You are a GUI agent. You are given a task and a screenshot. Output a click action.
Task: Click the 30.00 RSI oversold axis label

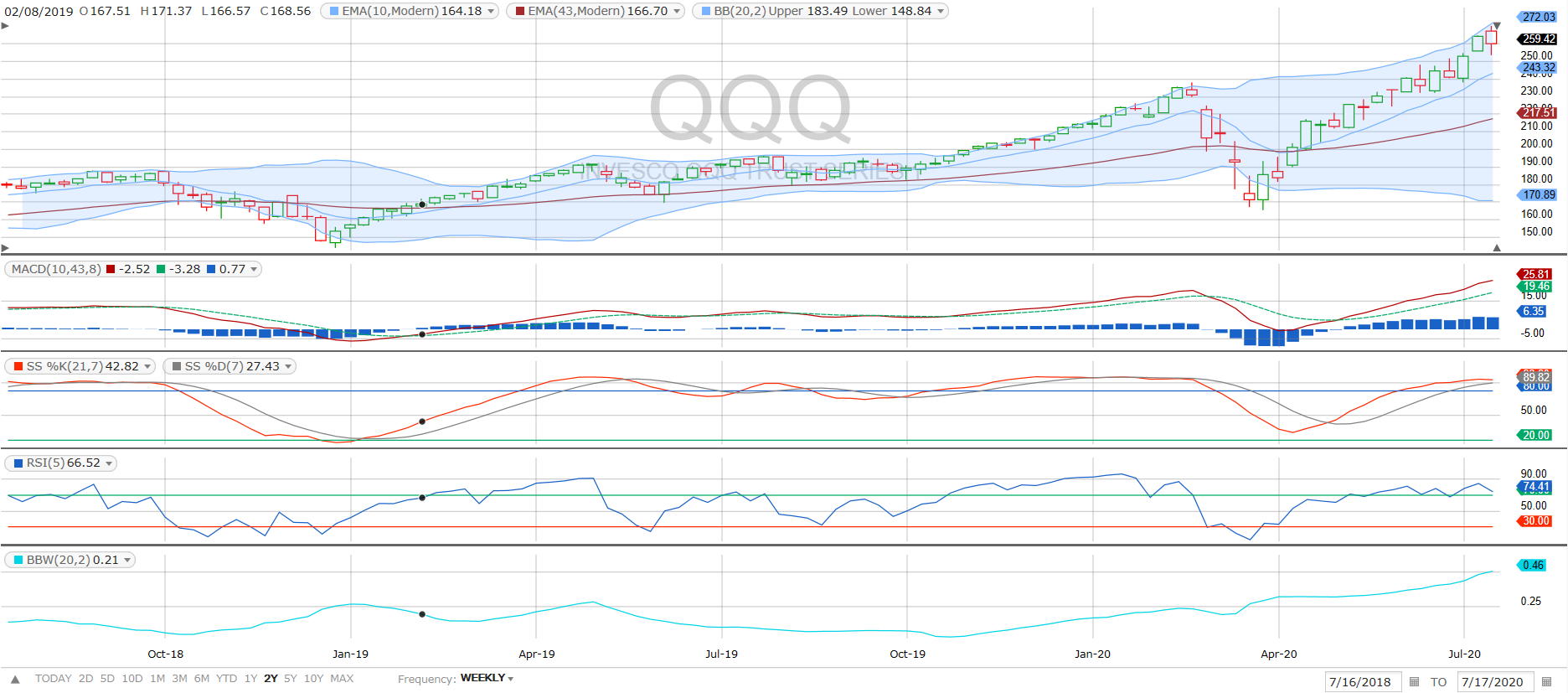(x=1534, y=521)
